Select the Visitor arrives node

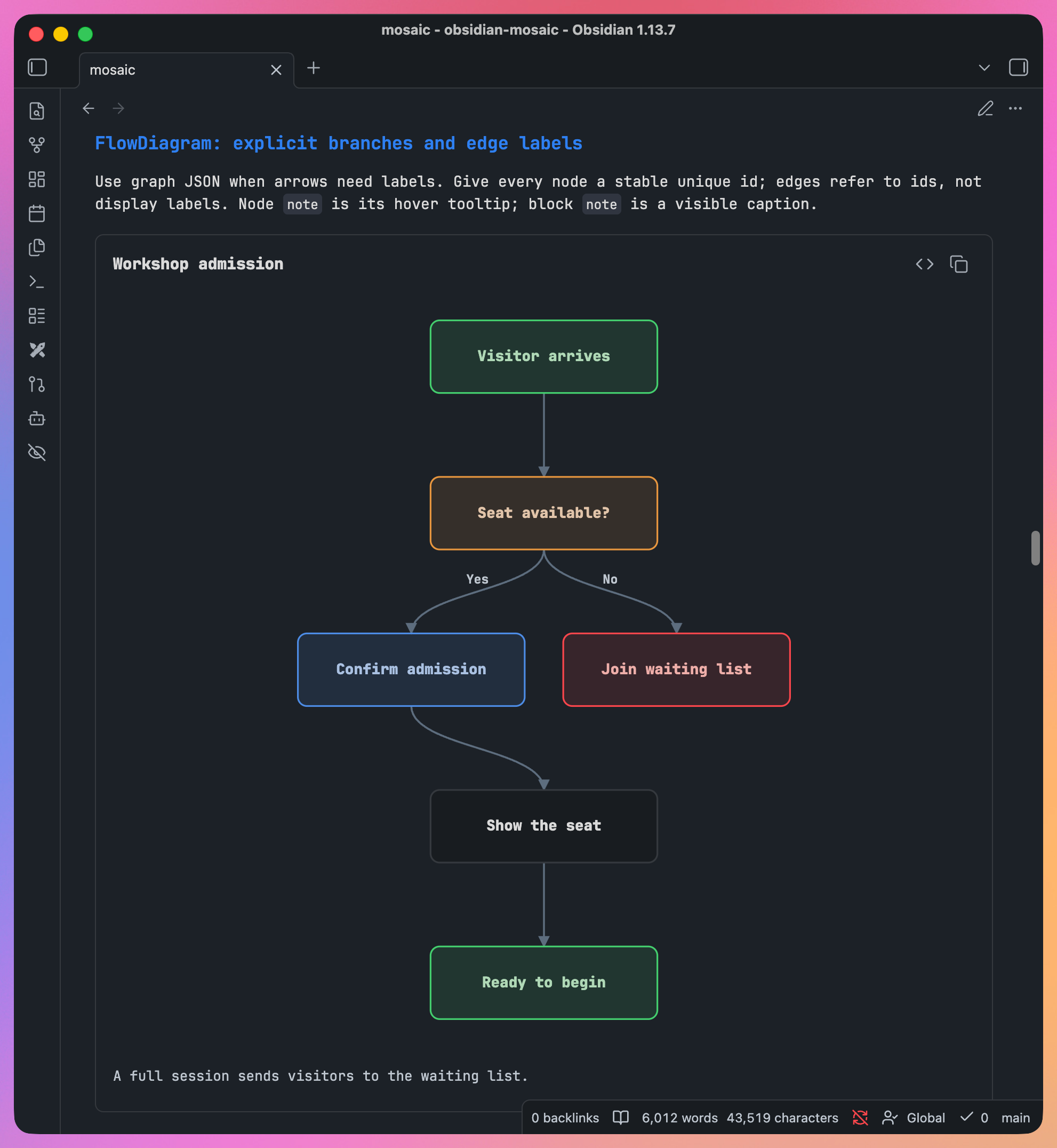tap(543, 356)
